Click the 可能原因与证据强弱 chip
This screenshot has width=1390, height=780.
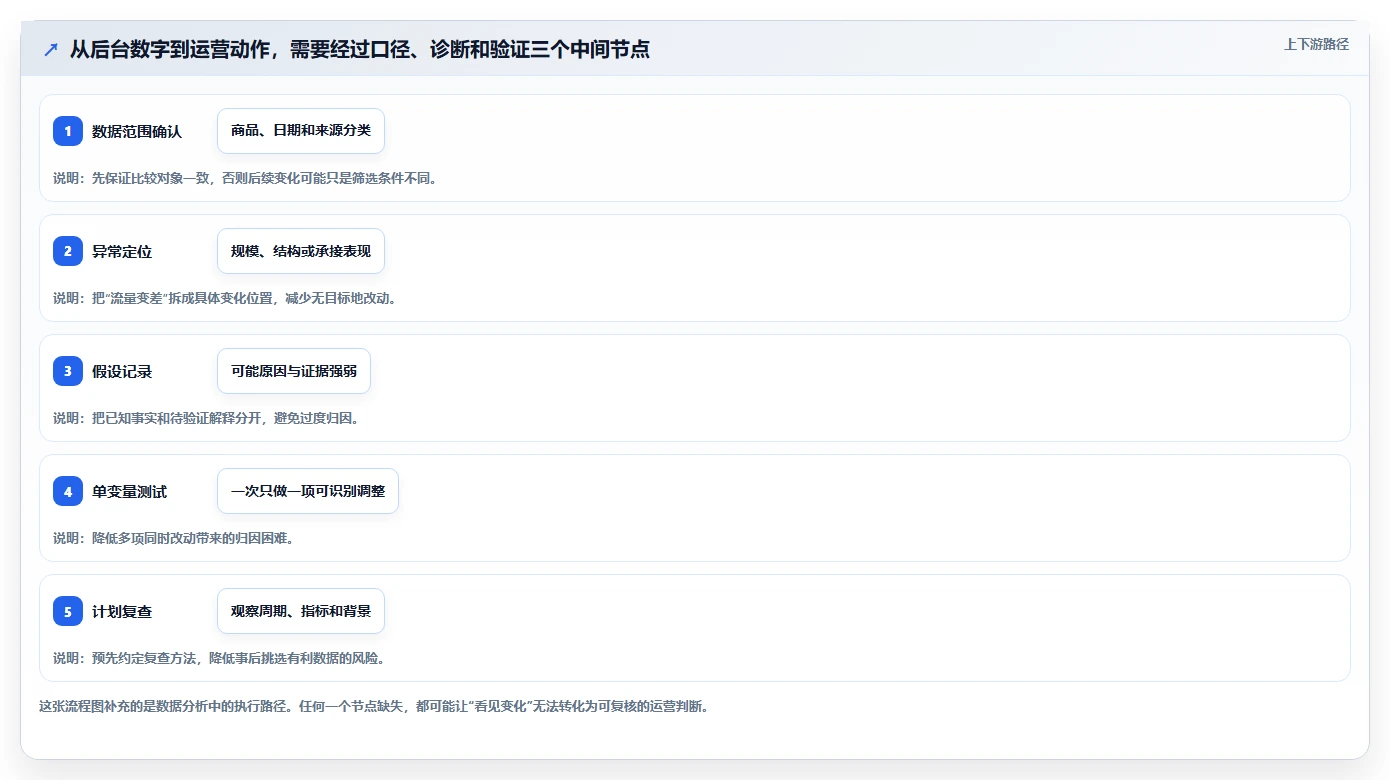(294, 371)
